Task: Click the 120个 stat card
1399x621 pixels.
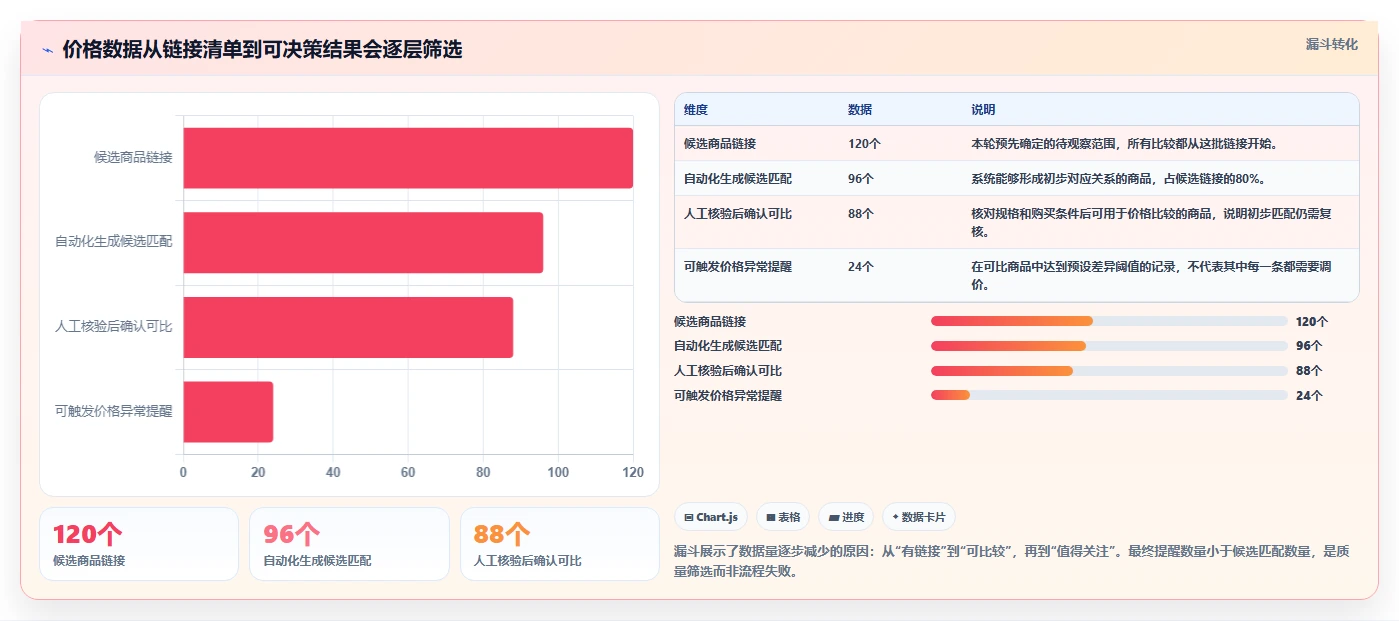Action: pos(139,544)
